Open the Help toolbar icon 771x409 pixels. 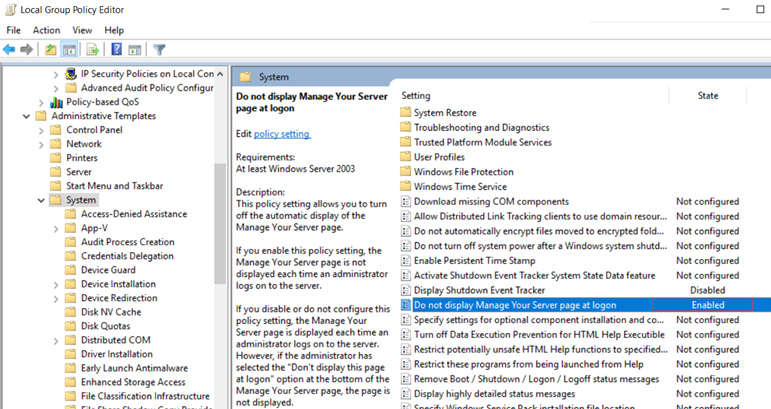[x=117, y=49]
